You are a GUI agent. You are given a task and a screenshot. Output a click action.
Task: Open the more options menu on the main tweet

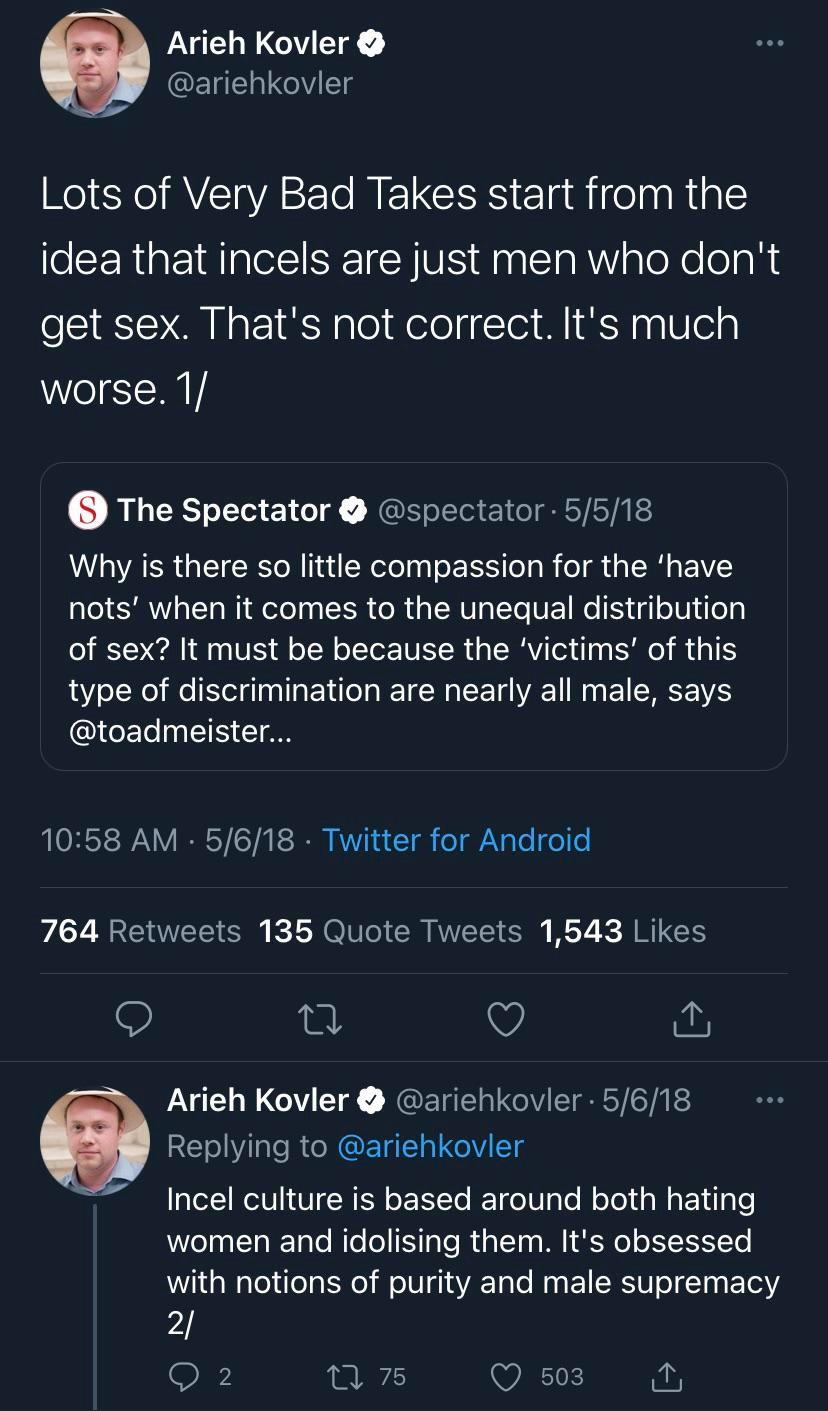tap(769, 43)
